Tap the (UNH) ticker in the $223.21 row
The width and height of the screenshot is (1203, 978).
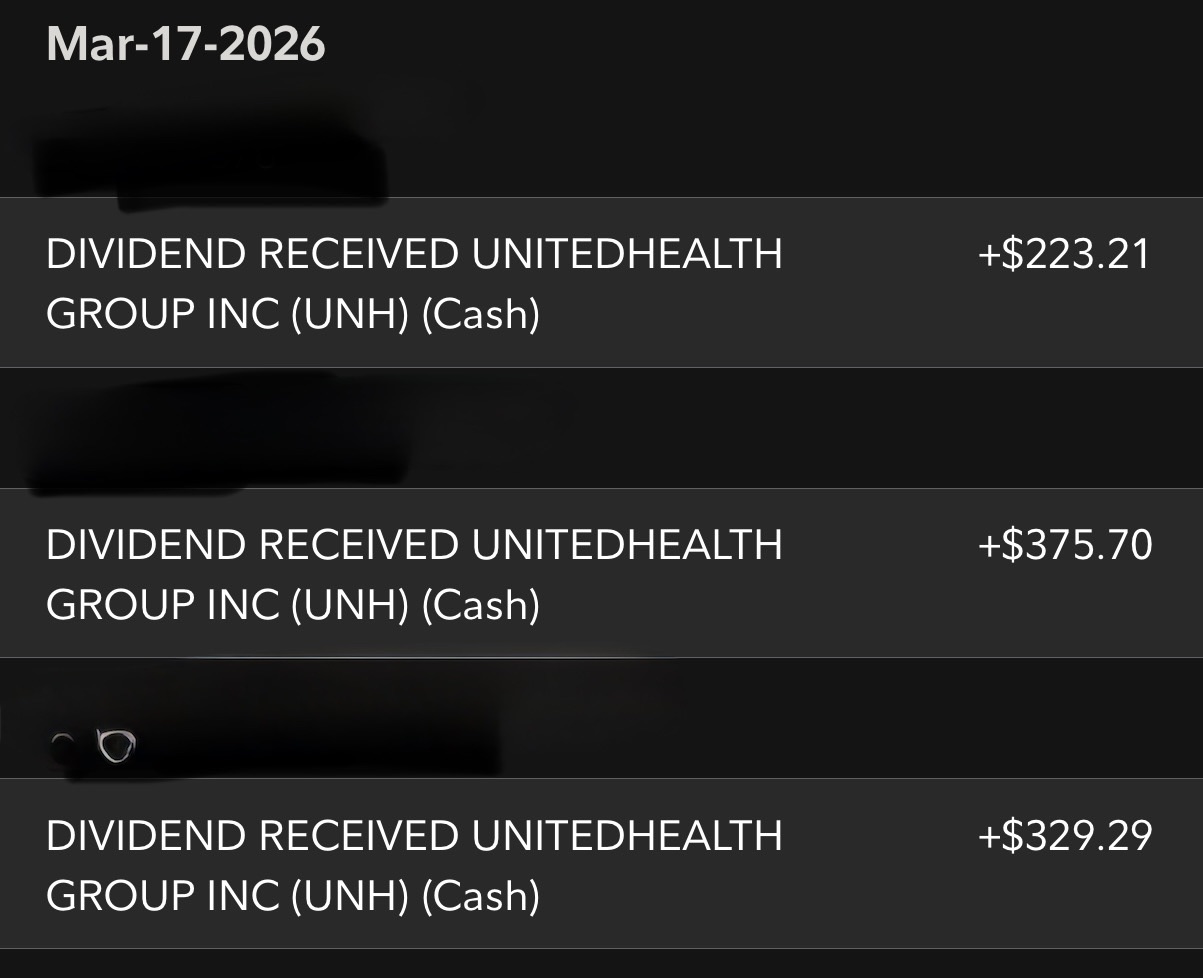tap(350, 315)
